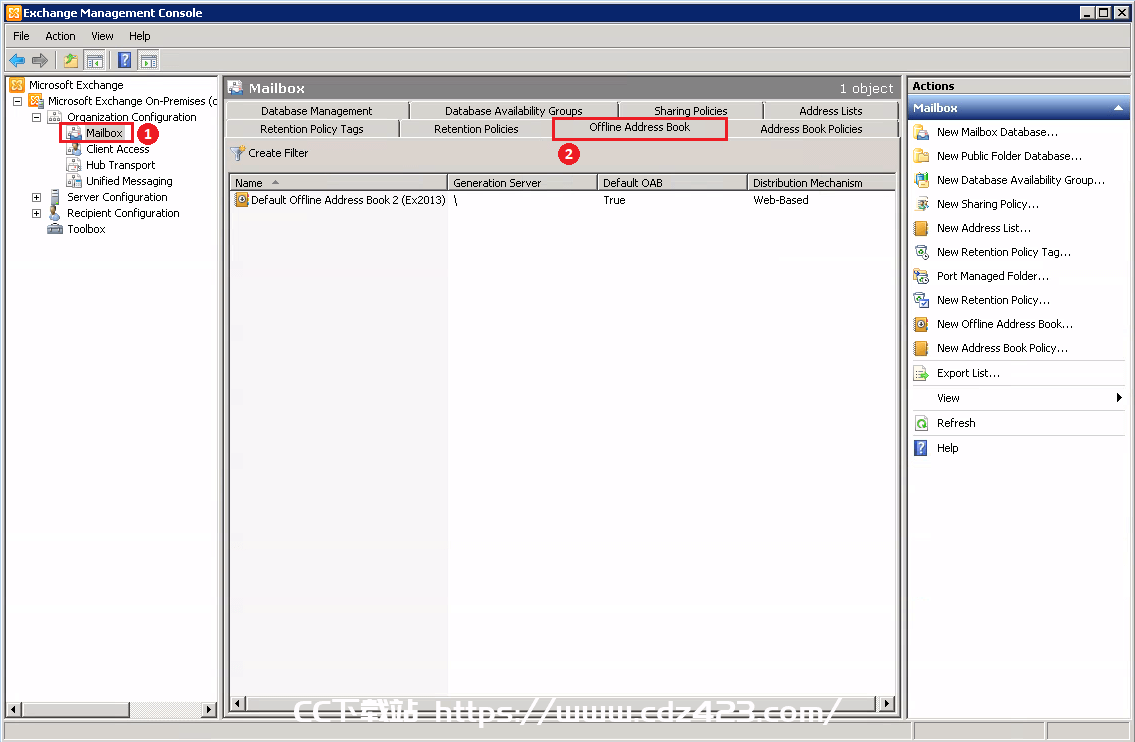Switch to the Offline Address Book tab
1135x742 pixels.
pyautogui.click(x=640, y=127)
